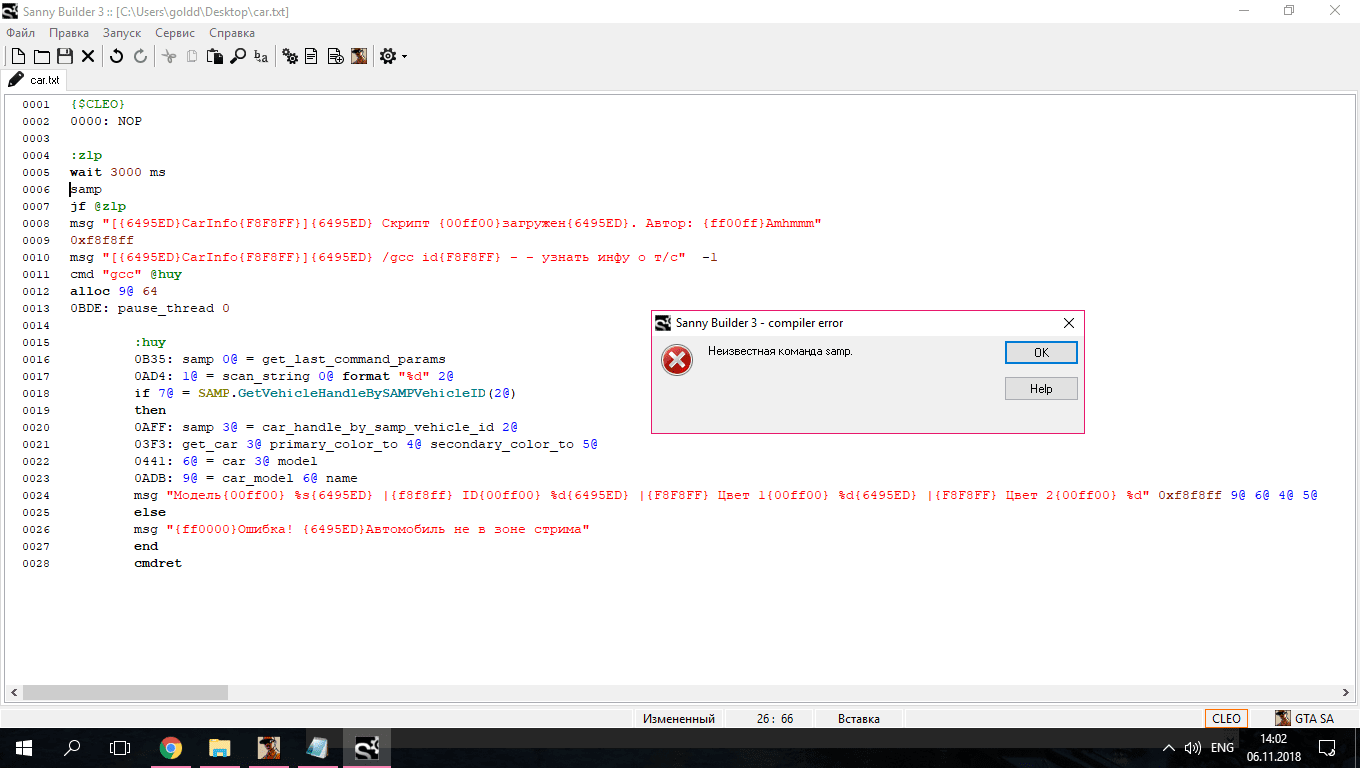Save the file with floppy disk icon
Screen dimensions: 1360x768
[65, 57]
